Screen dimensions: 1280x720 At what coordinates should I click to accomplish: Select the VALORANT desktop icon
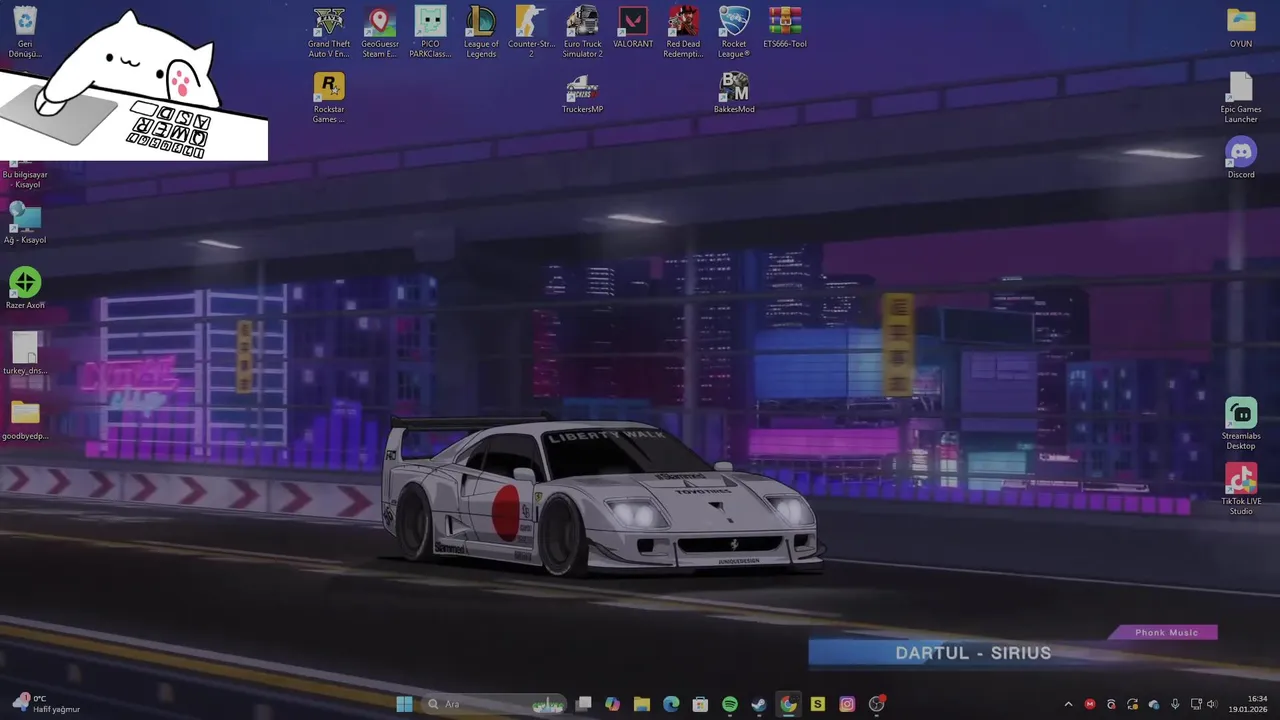[633, 27]
